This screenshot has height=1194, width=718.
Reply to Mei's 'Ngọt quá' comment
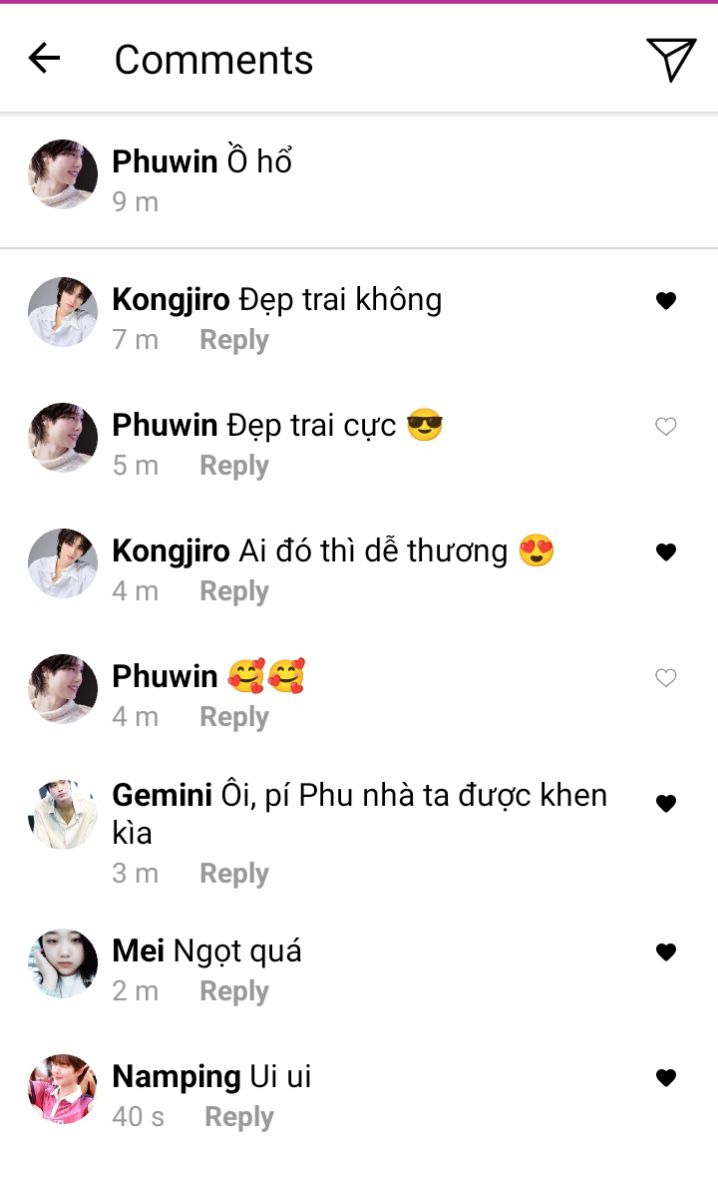[234, 992]
